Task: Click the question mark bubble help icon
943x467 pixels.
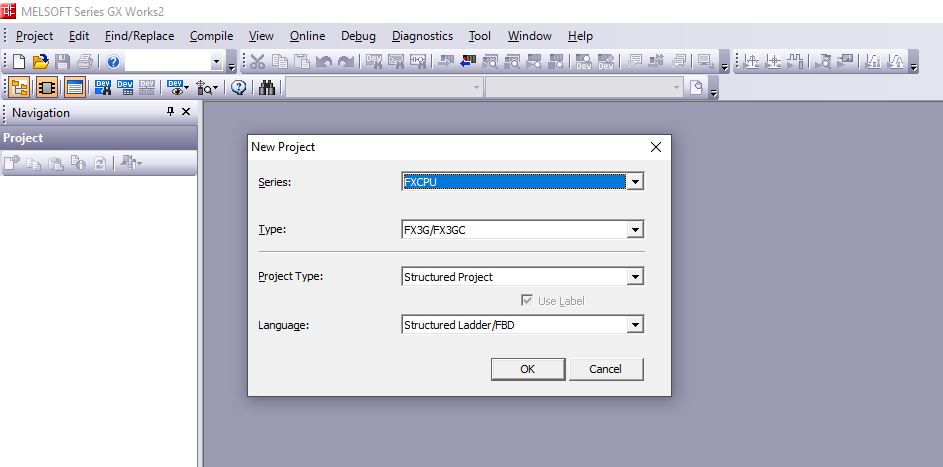Action: (239, 88)
